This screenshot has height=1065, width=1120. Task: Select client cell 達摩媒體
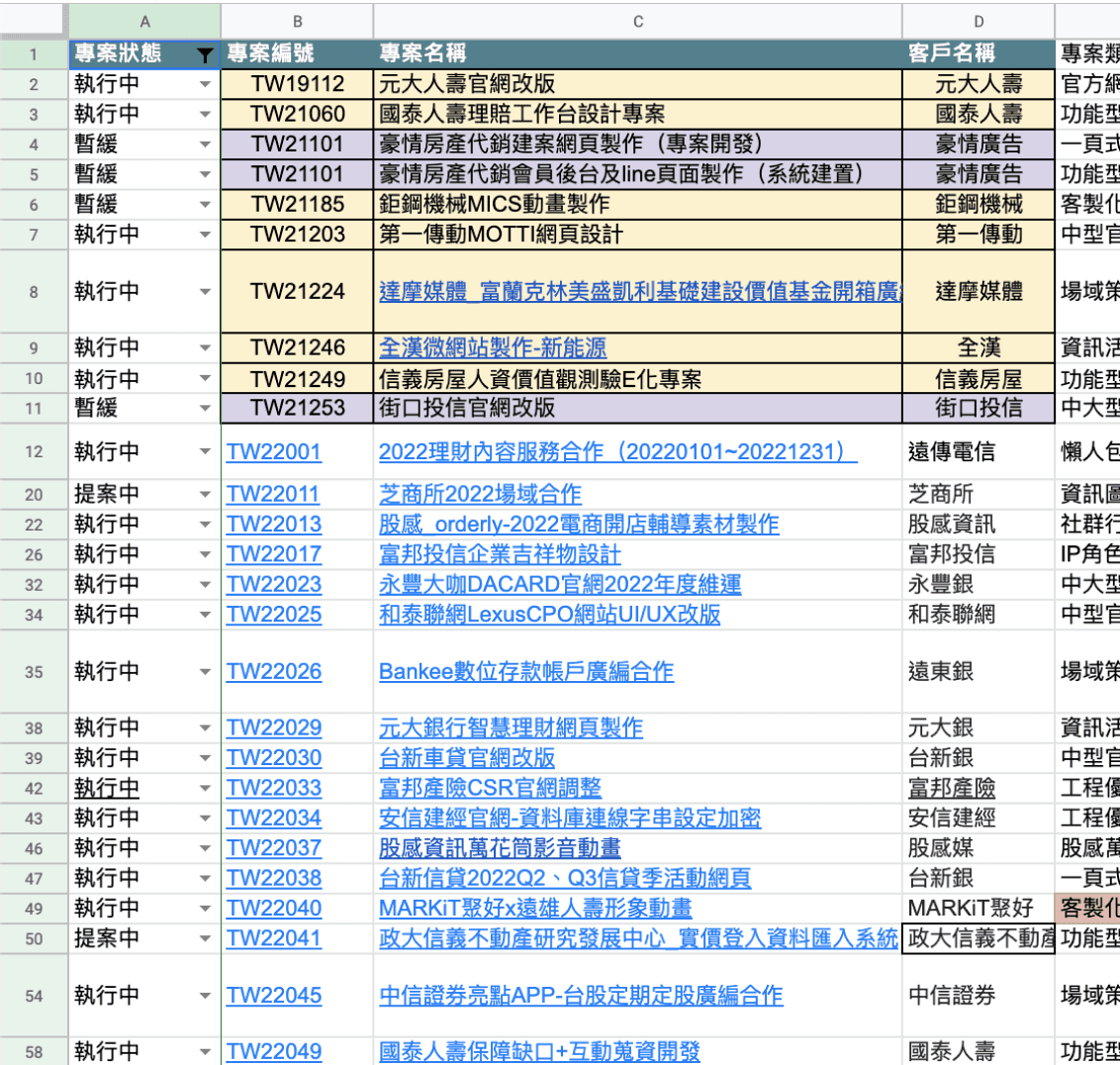point(979,292)
